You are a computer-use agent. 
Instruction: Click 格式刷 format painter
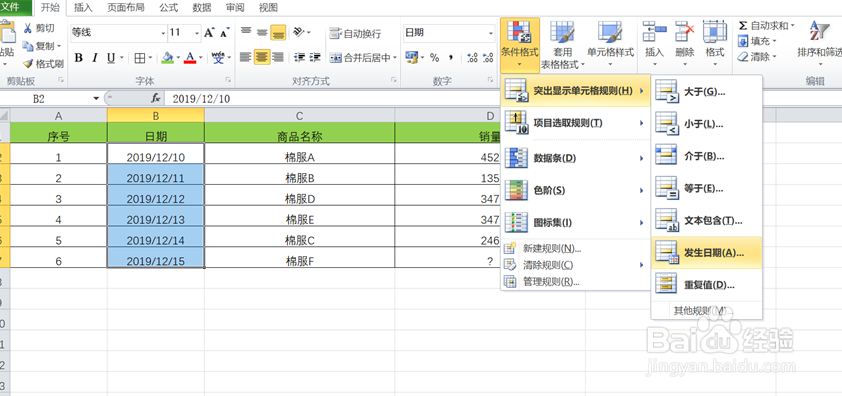(43, 64)
